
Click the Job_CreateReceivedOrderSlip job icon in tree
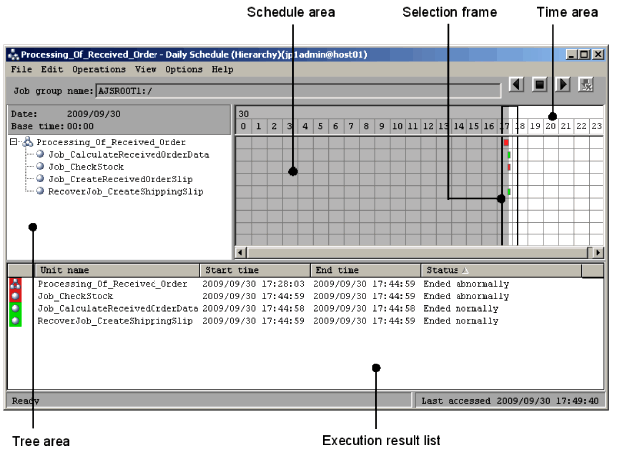pos(40,179)
